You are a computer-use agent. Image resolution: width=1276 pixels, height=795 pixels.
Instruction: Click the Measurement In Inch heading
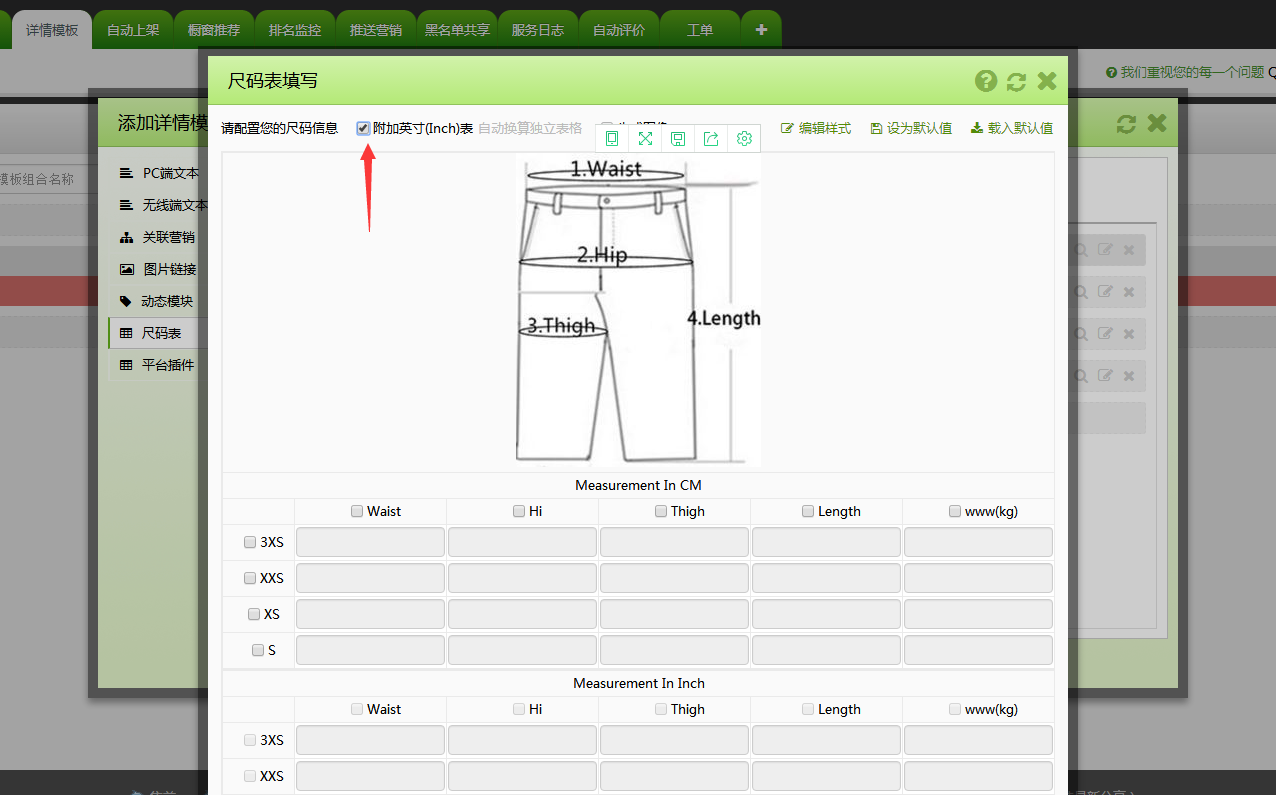coord(638,683)
